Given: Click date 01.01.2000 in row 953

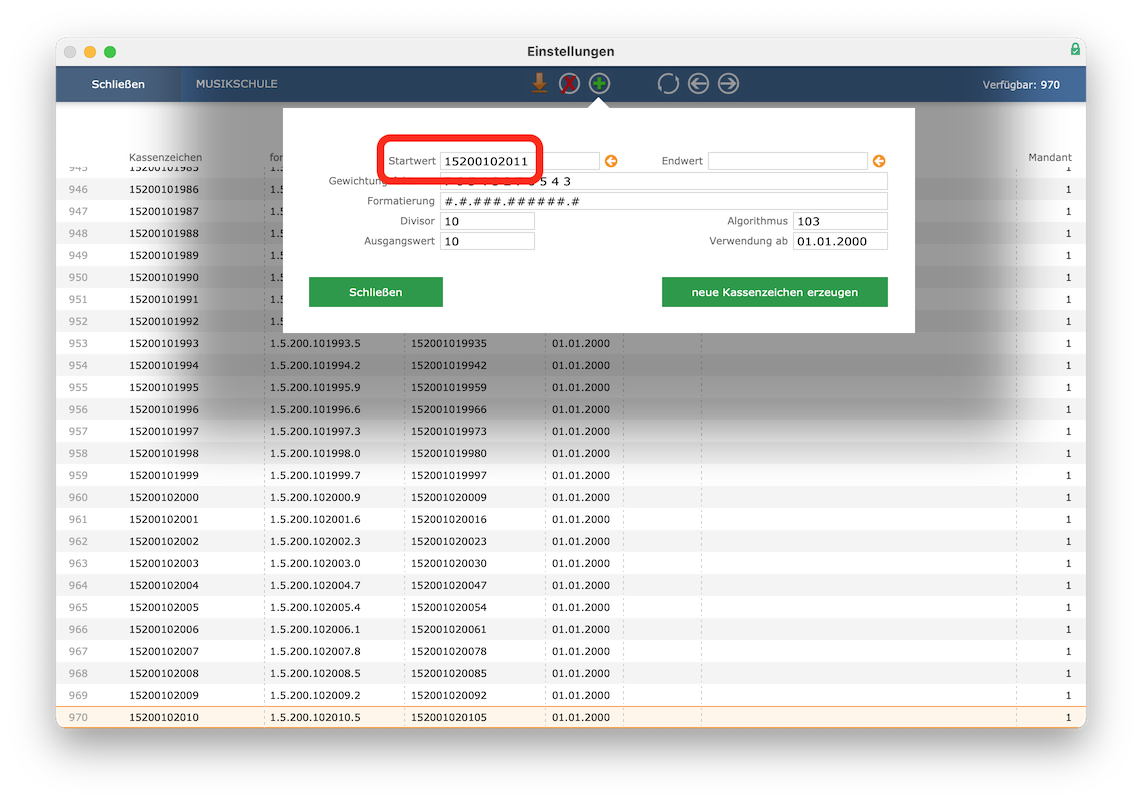Looking at the screenshot, I should point(580,344).
